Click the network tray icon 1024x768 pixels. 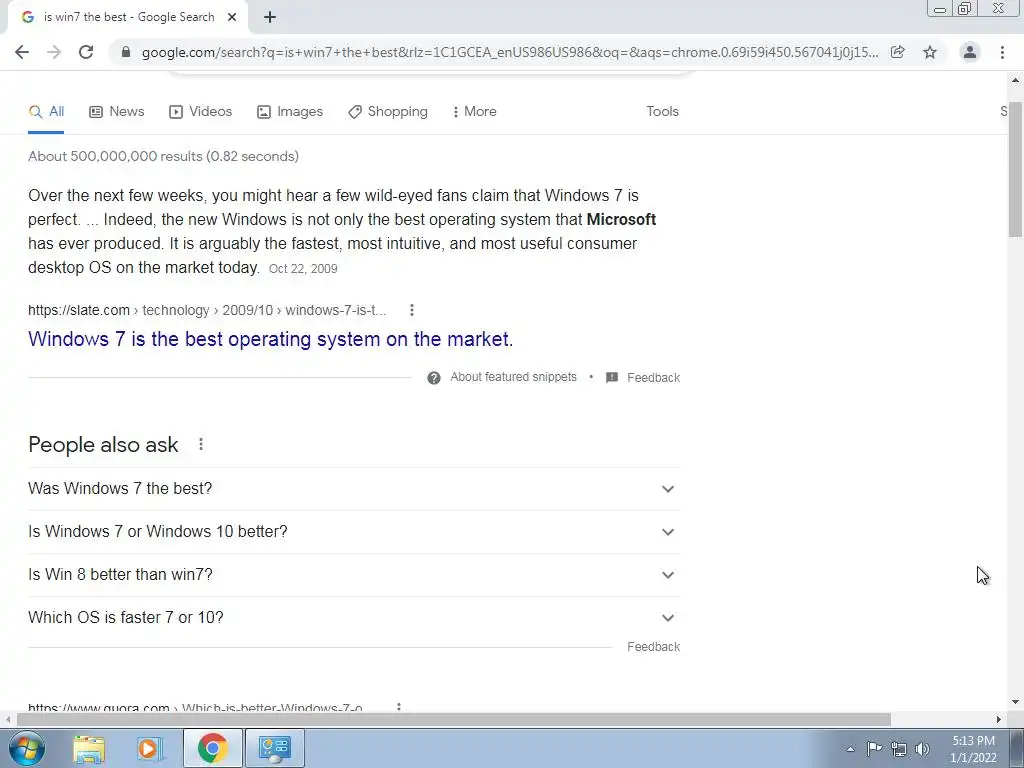(899, 749)
